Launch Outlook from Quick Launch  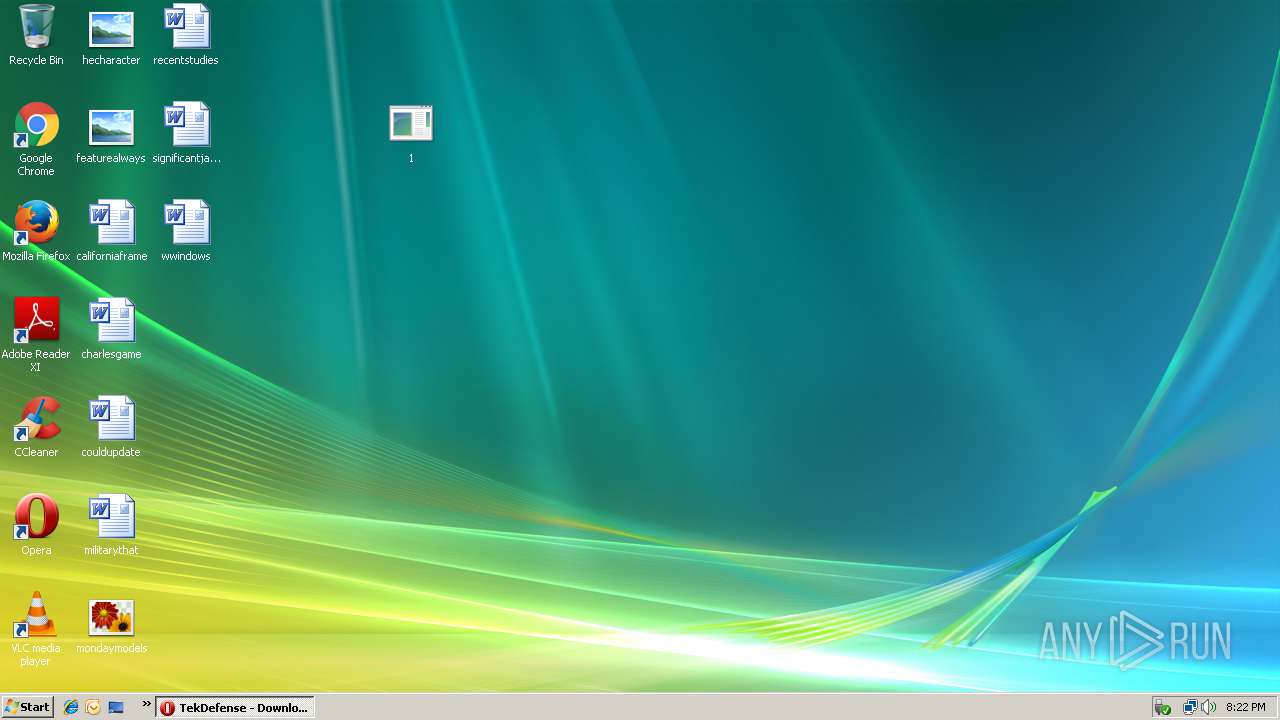93,707
